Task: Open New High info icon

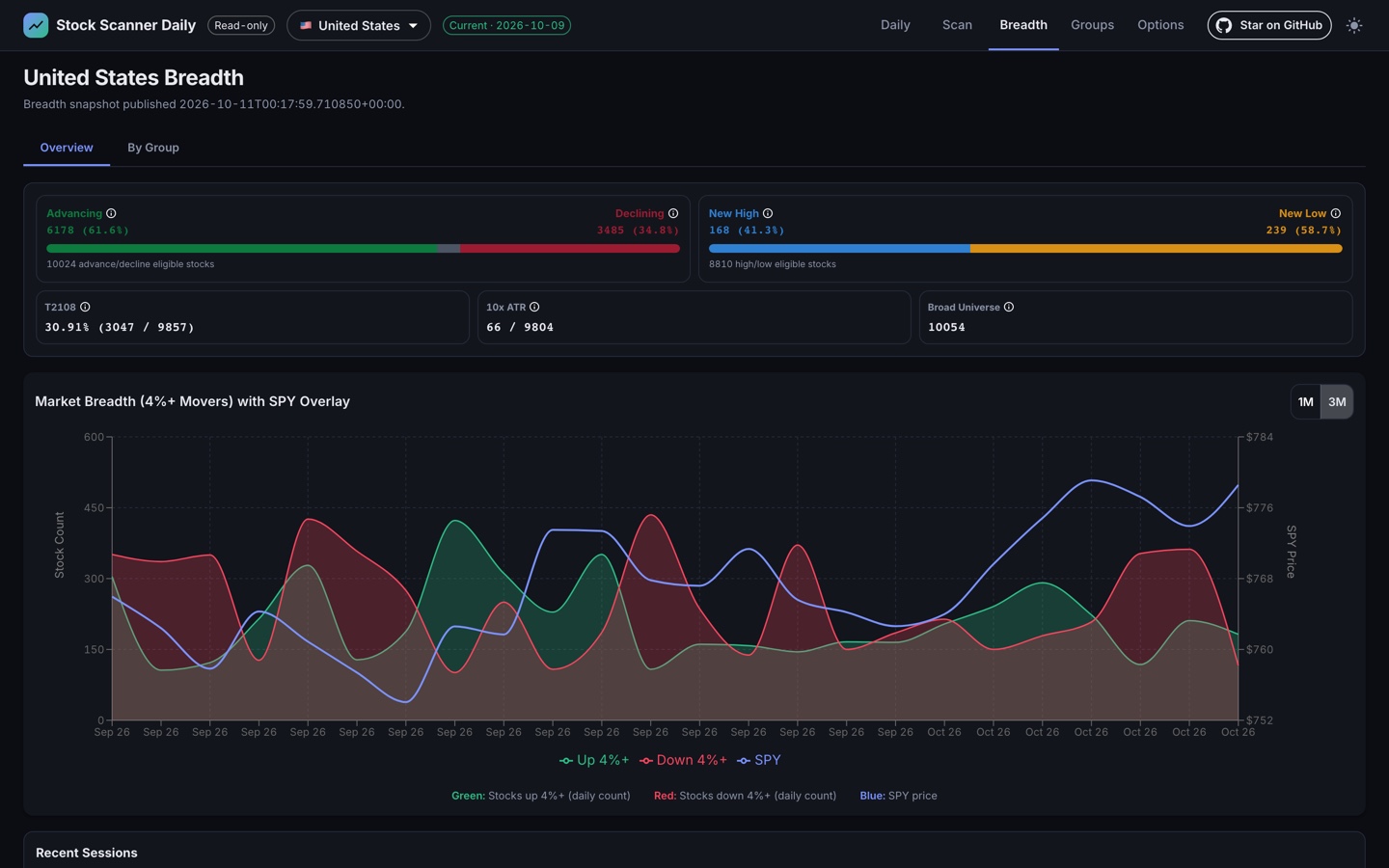Action: click(x=768, y=213)
